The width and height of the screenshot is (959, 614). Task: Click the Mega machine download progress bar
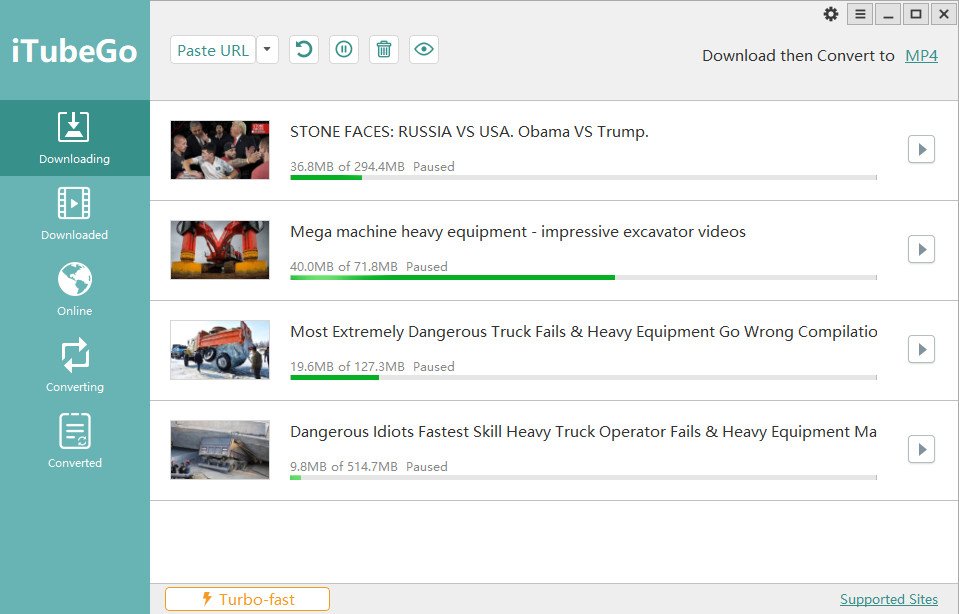coord(583,278)
